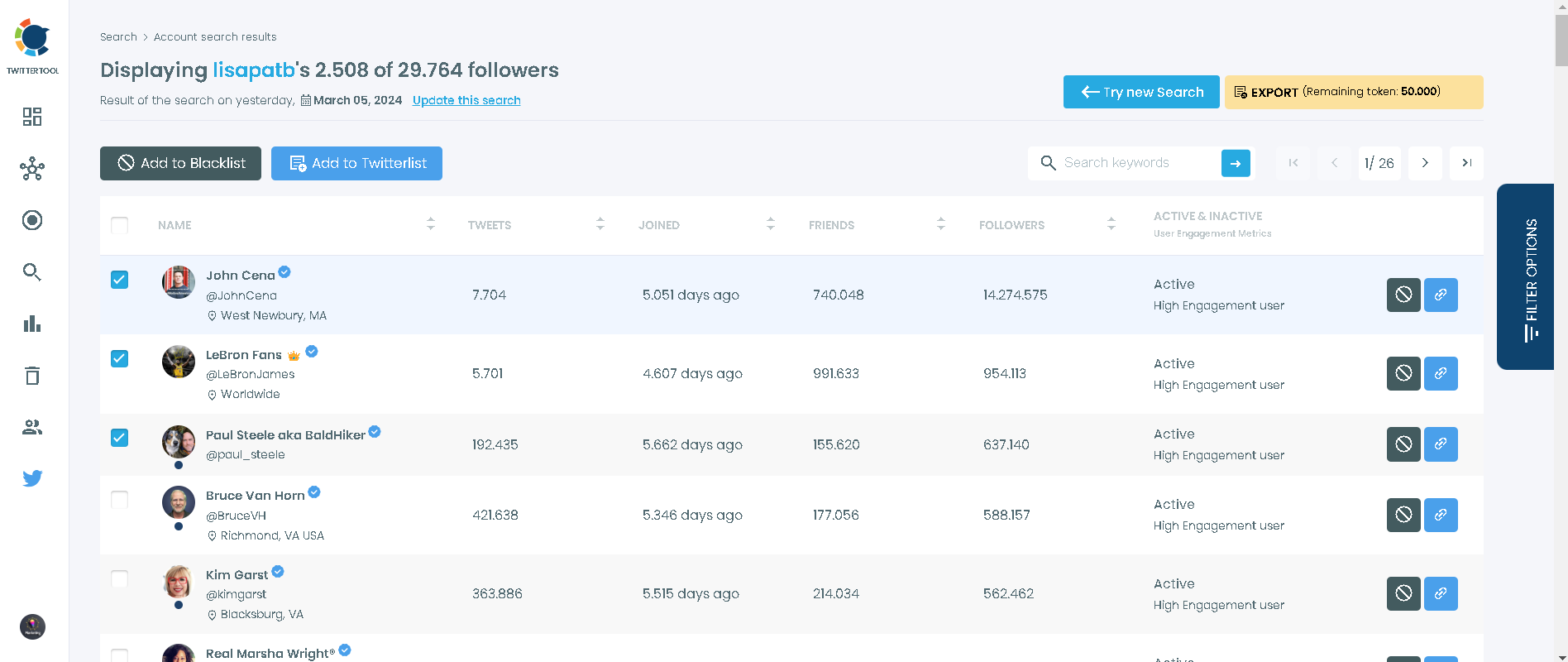Select John Cena followers count 14.274.575

(1016, 295)
